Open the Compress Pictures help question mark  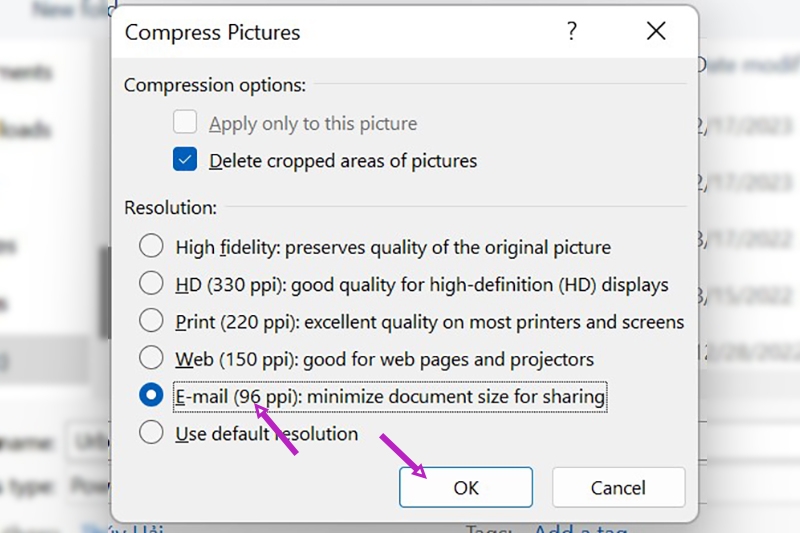click(572, 32)
